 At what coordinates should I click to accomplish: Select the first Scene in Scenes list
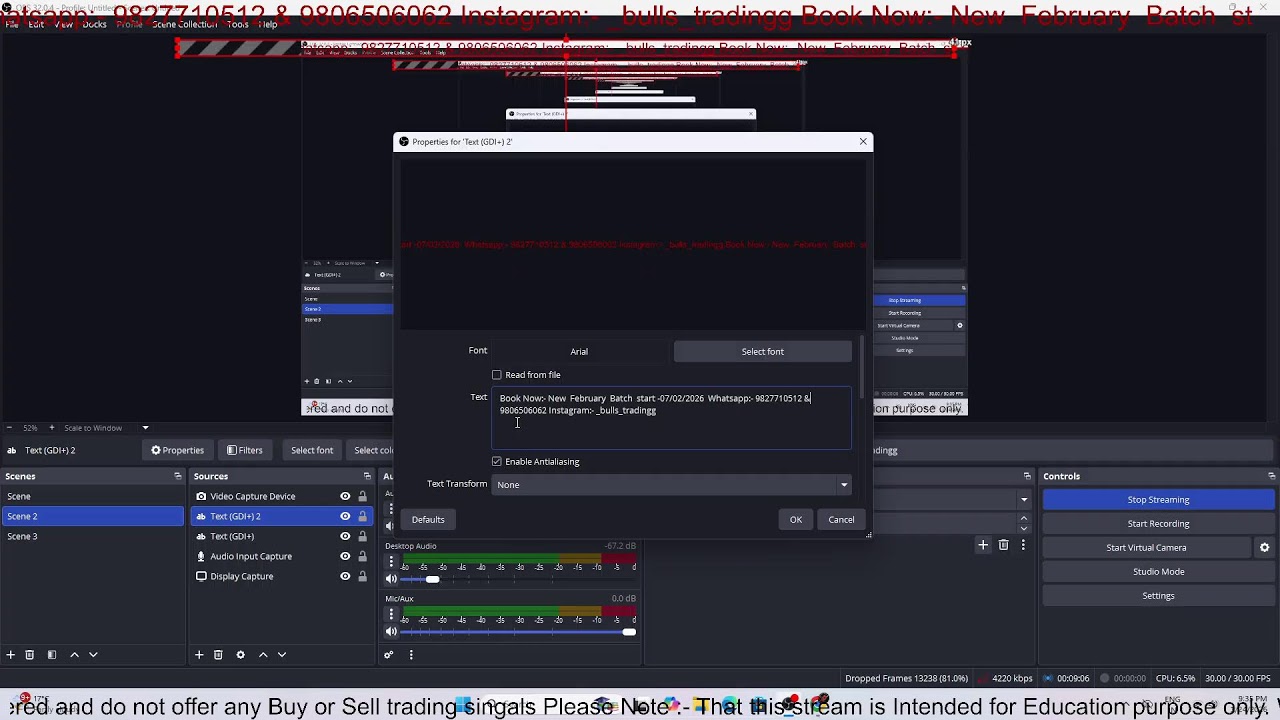92,496
